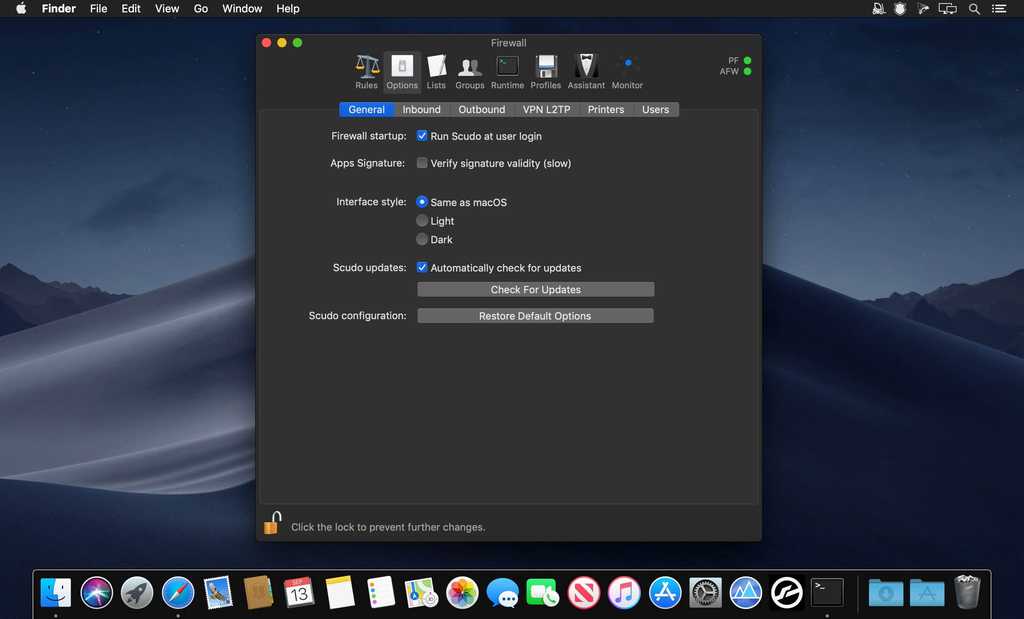Enable Verify signature validity checkbox
This screenshot has height=619, width=1024.
point(422,163)
